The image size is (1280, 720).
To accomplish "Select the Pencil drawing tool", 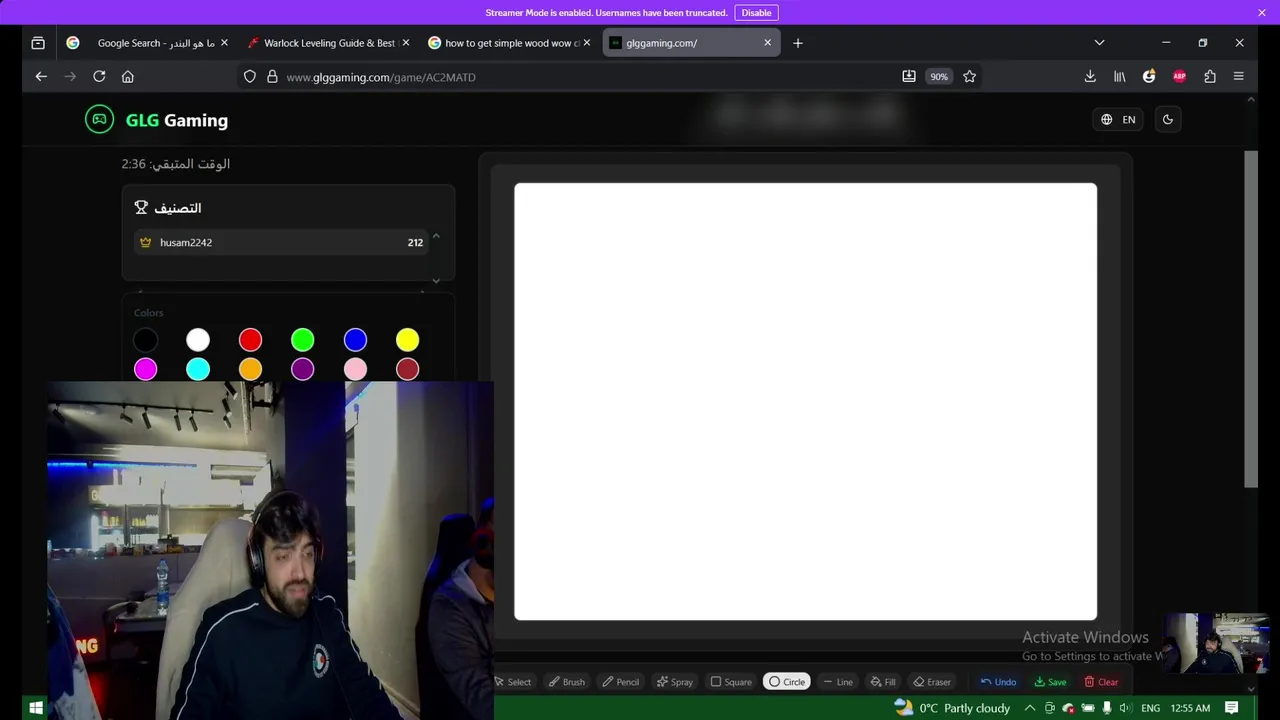I will (x=620, y=682).
